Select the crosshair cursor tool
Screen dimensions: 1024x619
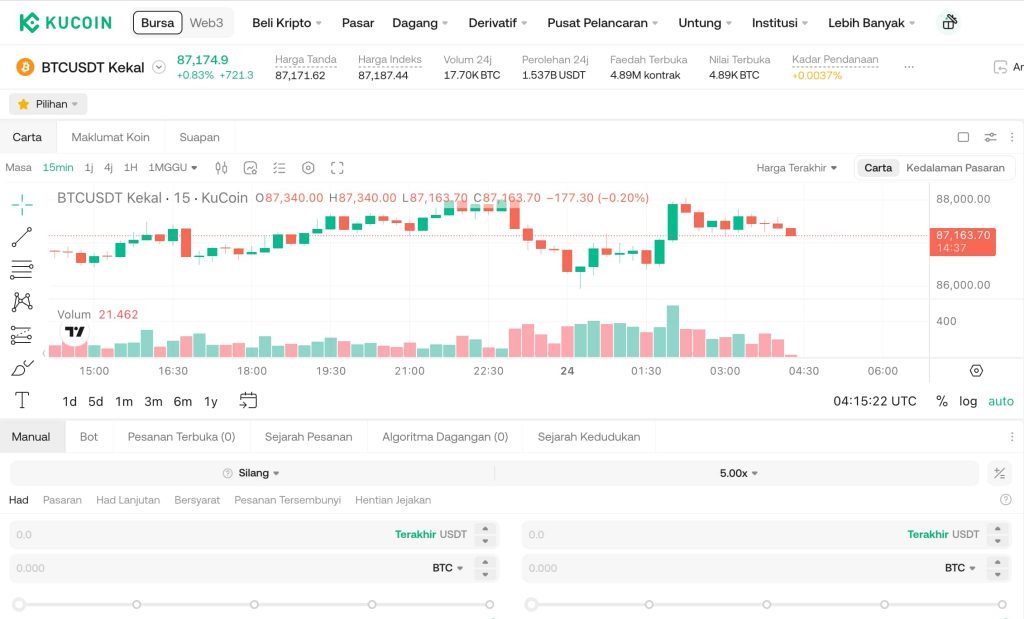tap(20, 204)
